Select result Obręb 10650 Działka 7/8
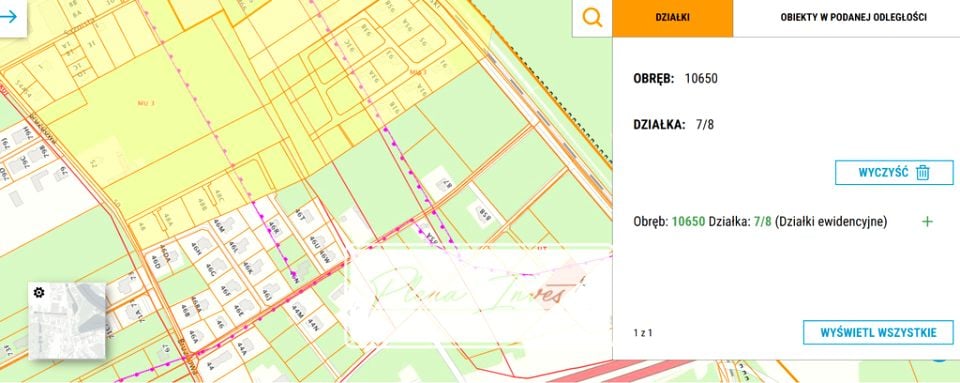 coord(760,221)
